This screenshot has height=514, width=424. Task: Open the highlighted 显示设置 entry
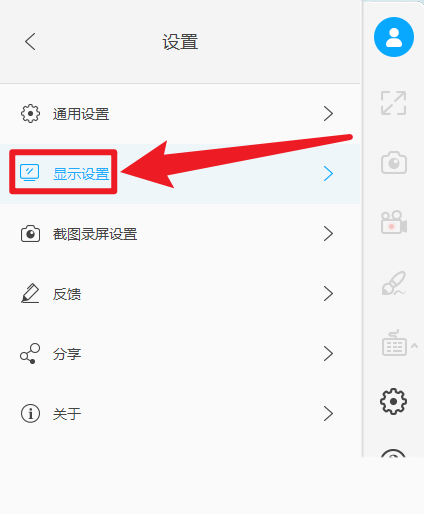[180, 174]
